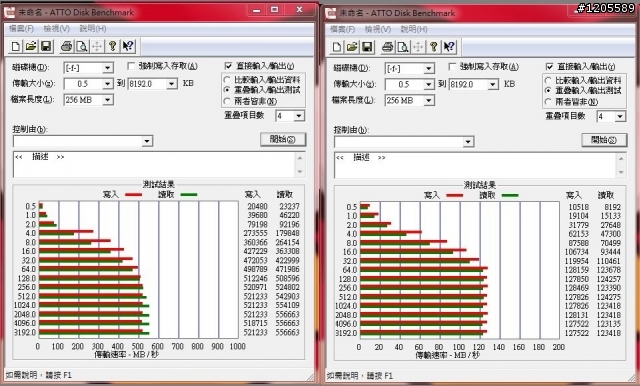The width and height of the screenshot is (640, 386).
Task: About question mark icon in right toolbar
Action: click(x=433, y=47)
